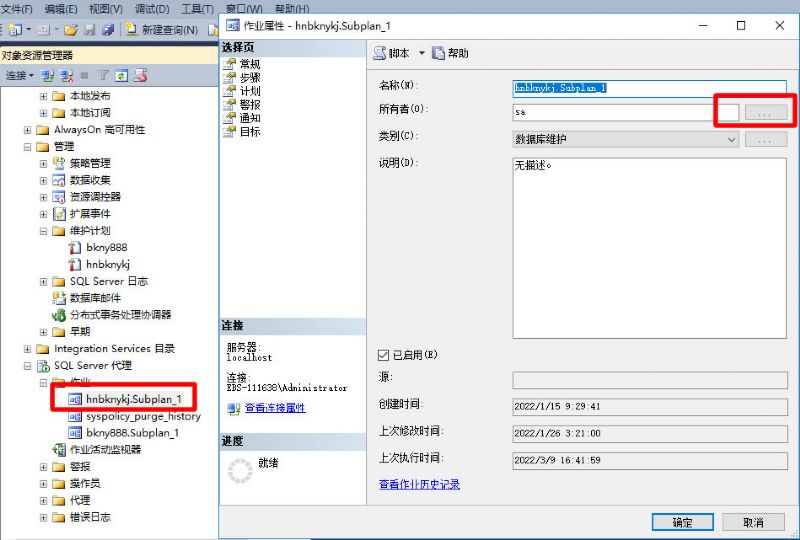Click into the 名称 text field

pos(648,88)
